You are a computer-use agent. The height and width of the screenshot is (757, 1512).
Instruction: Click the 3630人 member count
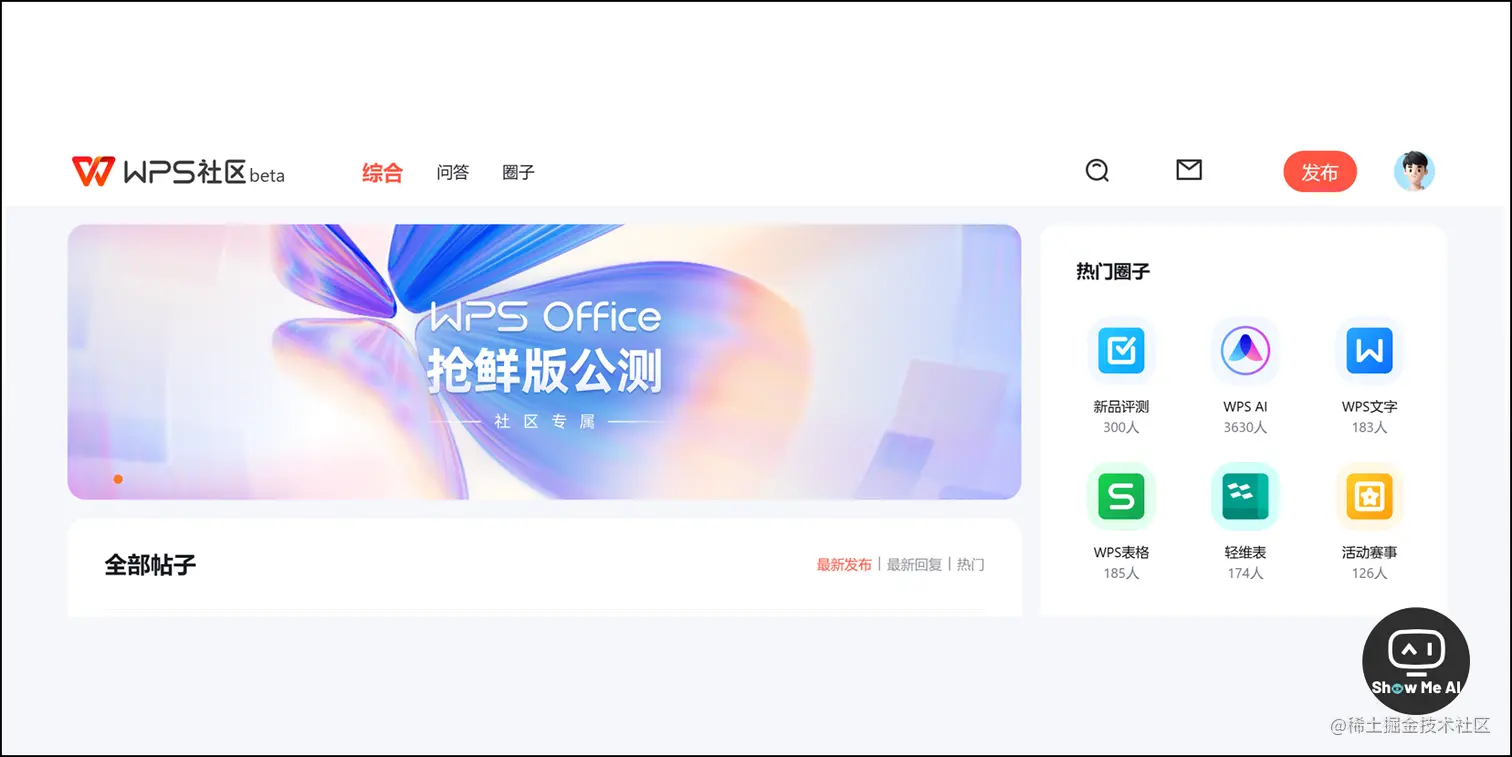1245,427
